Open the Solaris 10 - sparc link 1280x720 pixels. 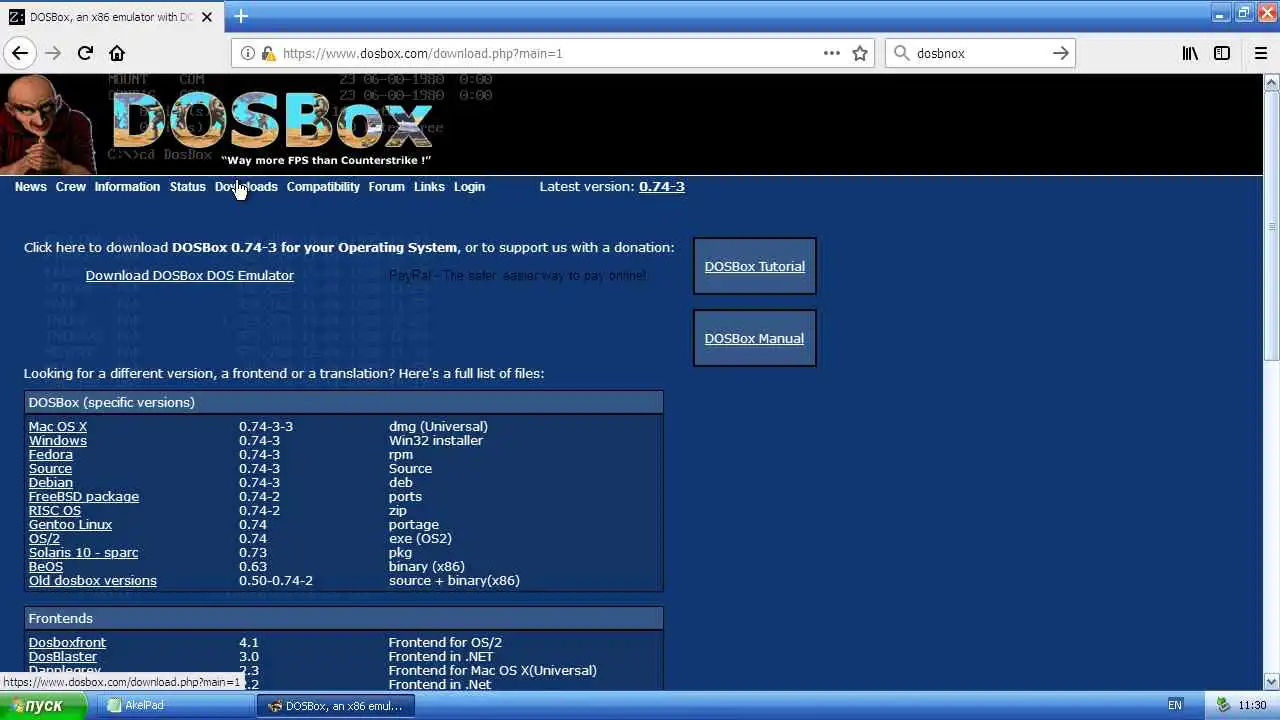(x=84, y=552)
